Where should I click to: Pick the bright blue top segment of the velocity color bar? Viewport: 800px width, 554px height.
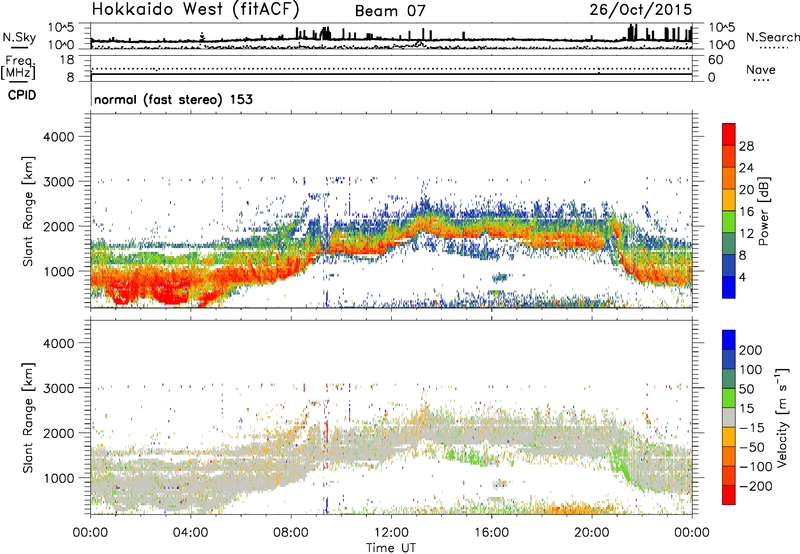point(729,340)
